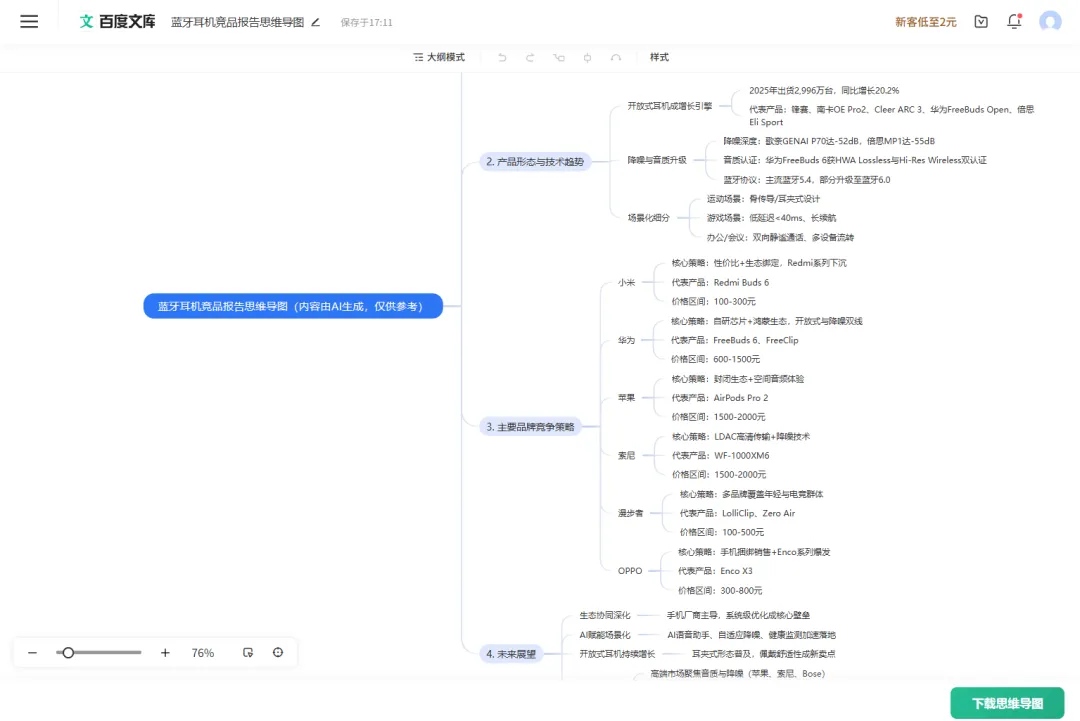Click text 价格区间：300-800元
This screenshot has height=721, width=1080.
click(720, 590)
